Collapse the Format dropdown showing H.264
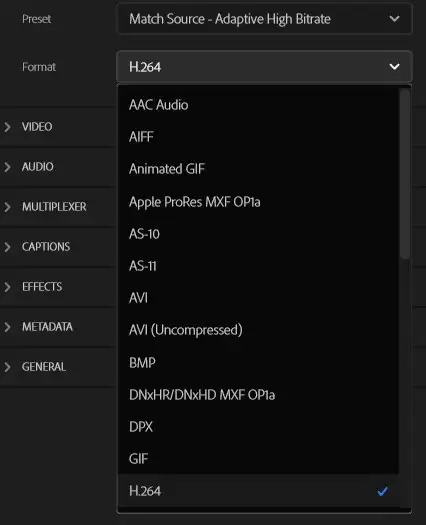The width and height of the screenshot is (426, 525). coord(265,67)
